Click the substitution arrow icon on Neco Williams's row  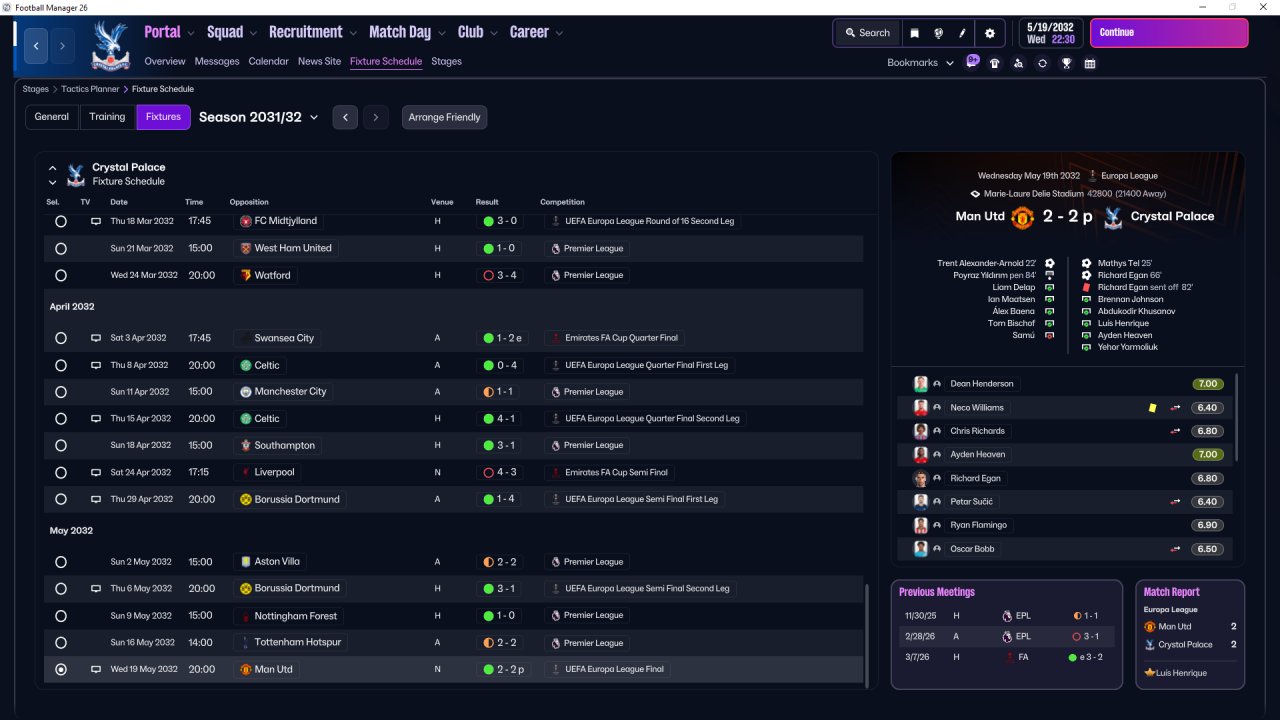point(1175,408)
